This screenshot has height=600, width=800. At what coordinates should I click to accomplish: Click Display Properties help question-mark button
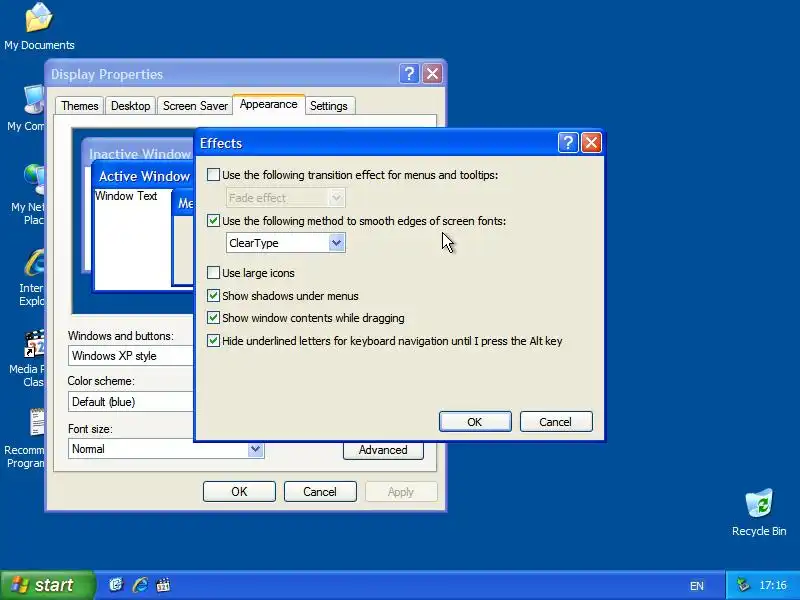[409, 73]
